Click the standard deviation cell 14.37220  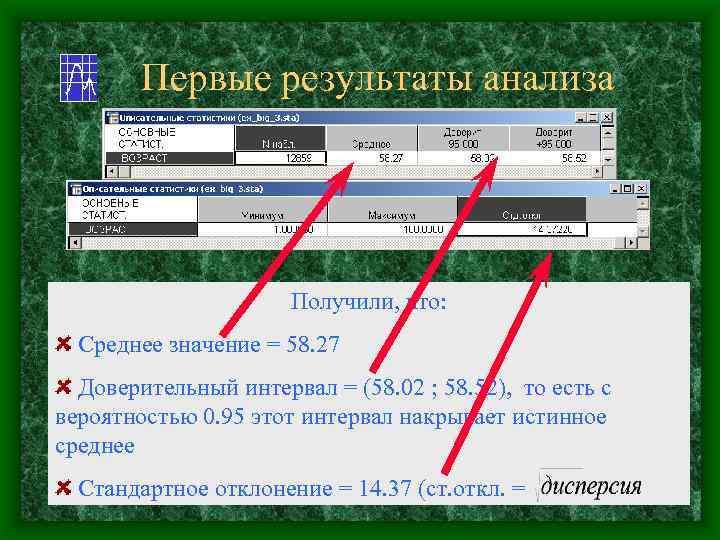(522, 229)
